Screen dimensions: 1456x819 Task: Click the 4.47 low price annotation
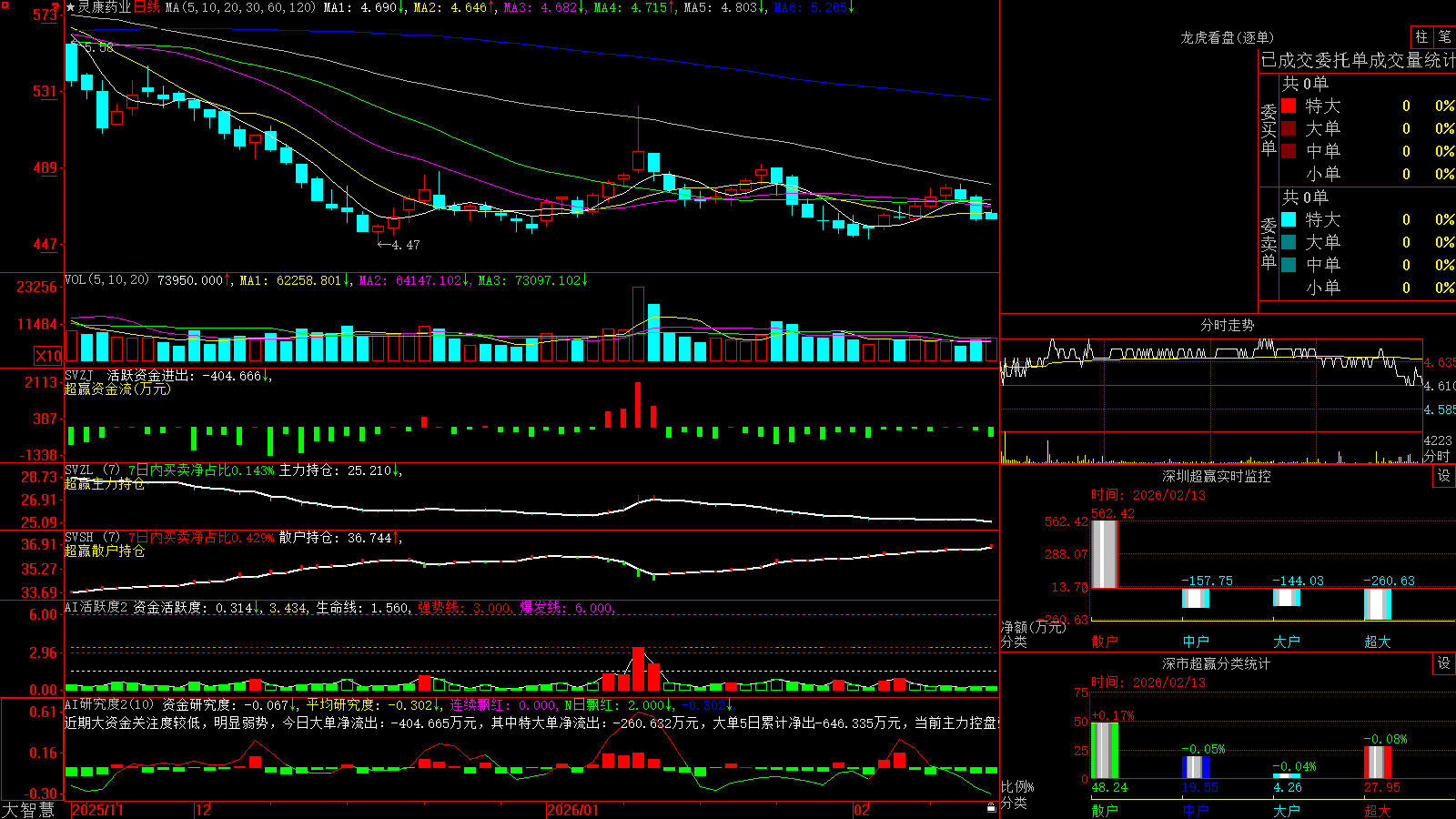(x=399, y=245)
